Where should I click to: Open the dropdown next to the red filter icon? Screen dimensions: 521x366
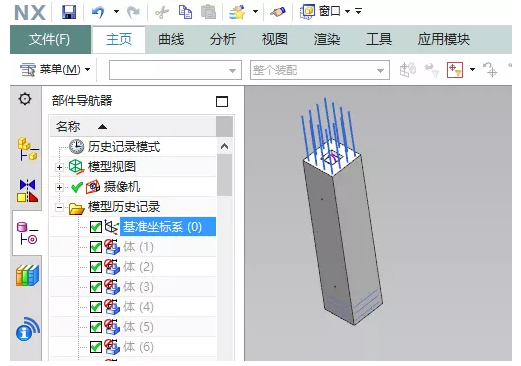coord(472,69)
